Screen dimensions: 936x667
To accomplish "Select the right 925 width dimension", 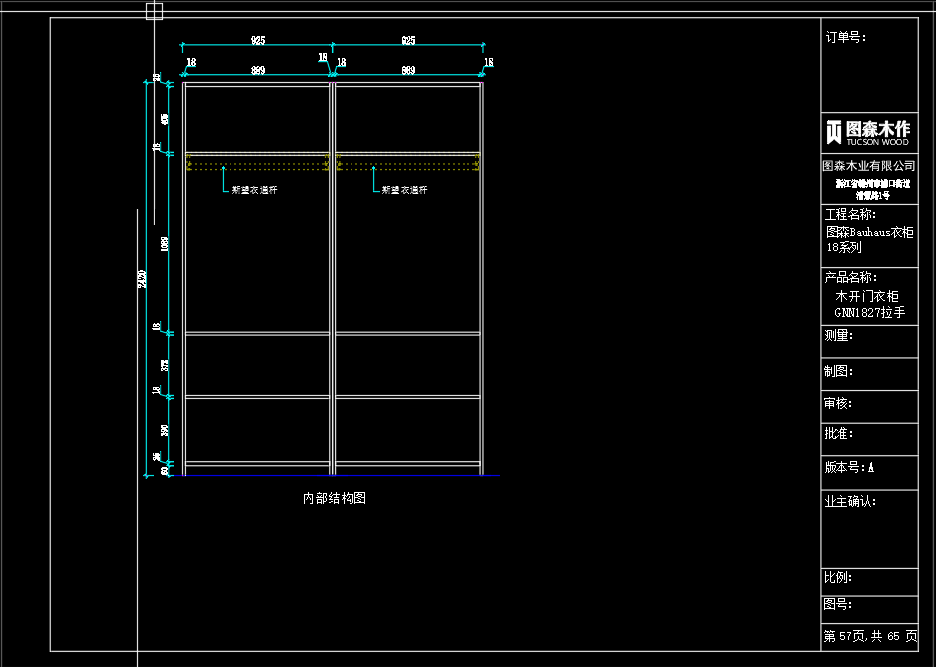I will coord(408,41).
